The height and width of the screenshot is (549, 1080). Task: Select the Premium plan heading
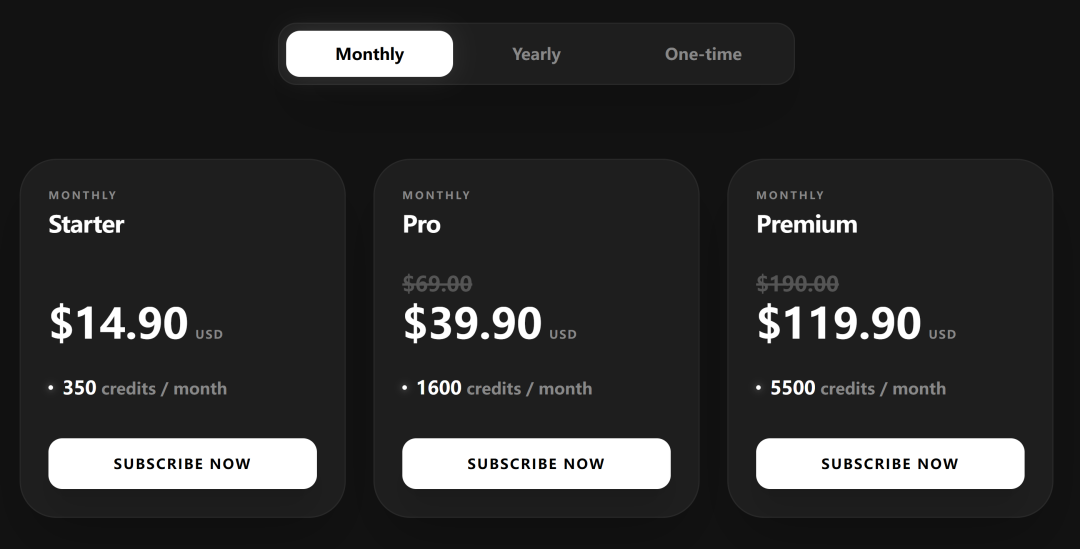point(806,224)
